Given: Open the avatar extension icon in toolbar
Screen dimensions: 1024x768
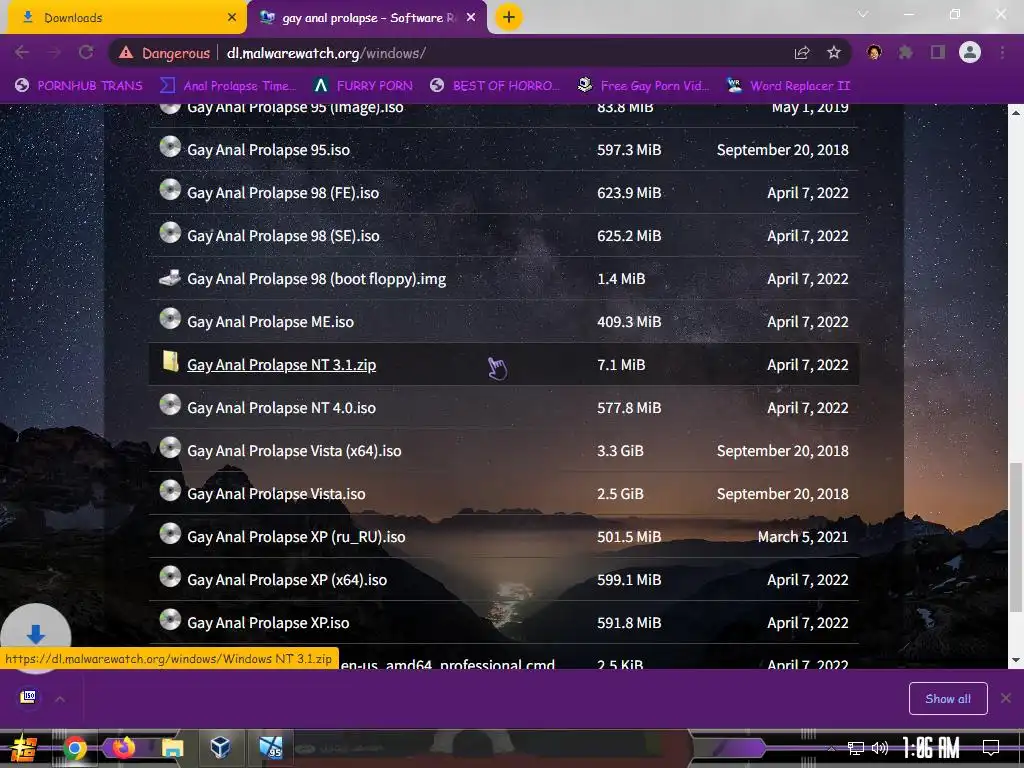Looking at the screenshot, I should 874,52.
